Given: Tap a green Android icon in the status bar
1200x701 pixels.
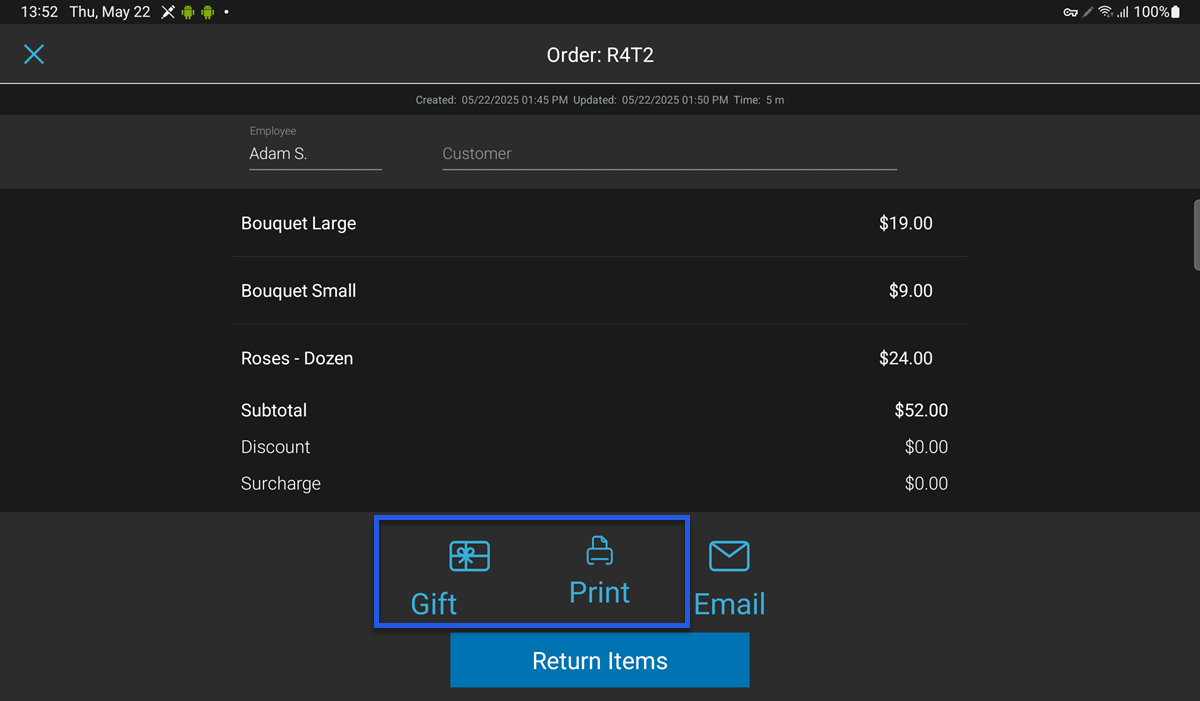Looking at the screenshot, I should (x=189, y=11).
